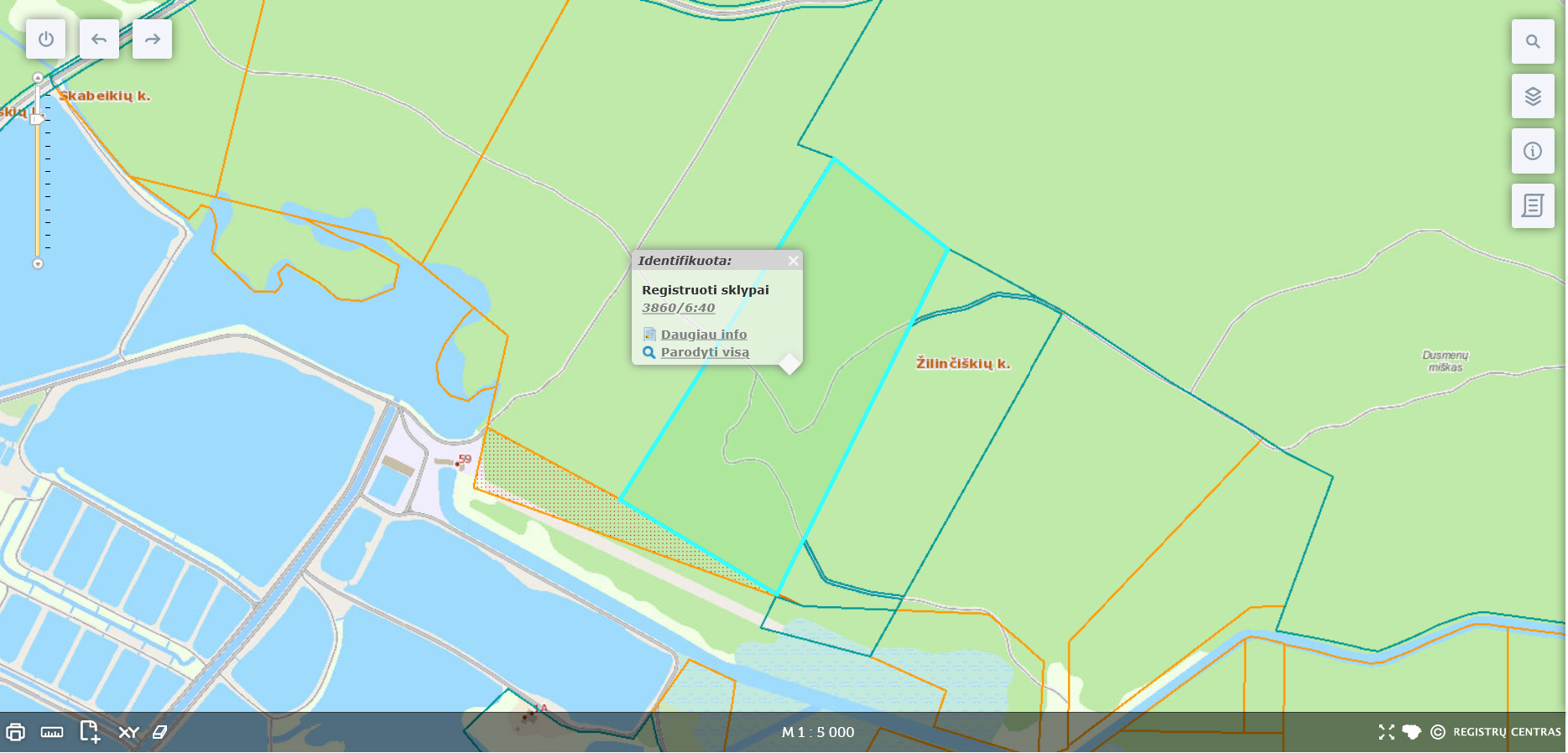Click zoom slider's top arrow button
The height and width of the screenshot is (753, 1568).
click(38, 78)
